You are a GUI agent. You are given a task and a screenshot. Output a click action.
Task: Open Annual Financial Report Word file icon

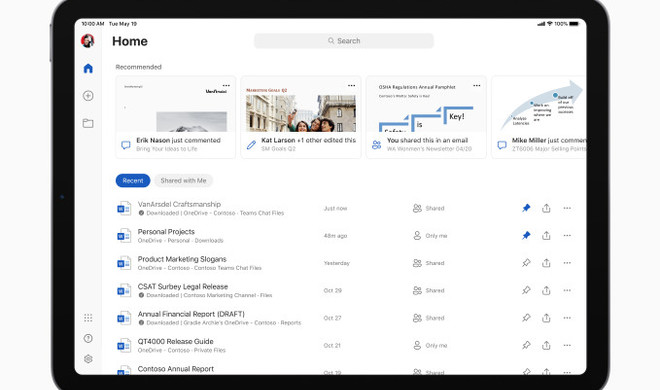[124, 318]
